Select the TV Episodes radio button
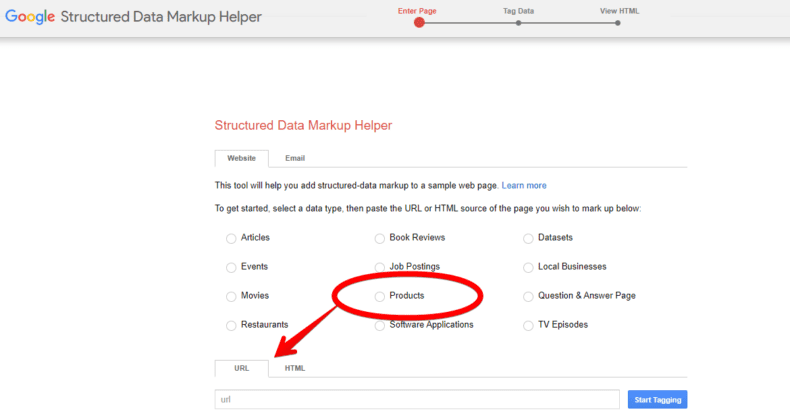This screenshot has height=418, width=790. click(528, 326)
